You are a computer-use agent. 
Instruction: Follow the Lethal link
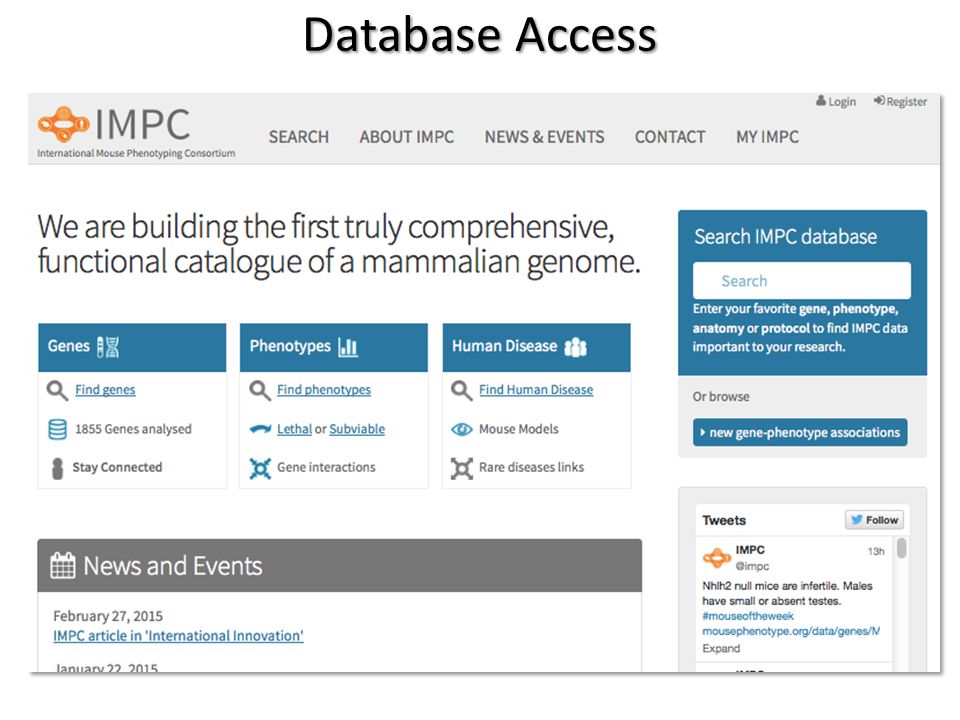[x=294, y=429]
